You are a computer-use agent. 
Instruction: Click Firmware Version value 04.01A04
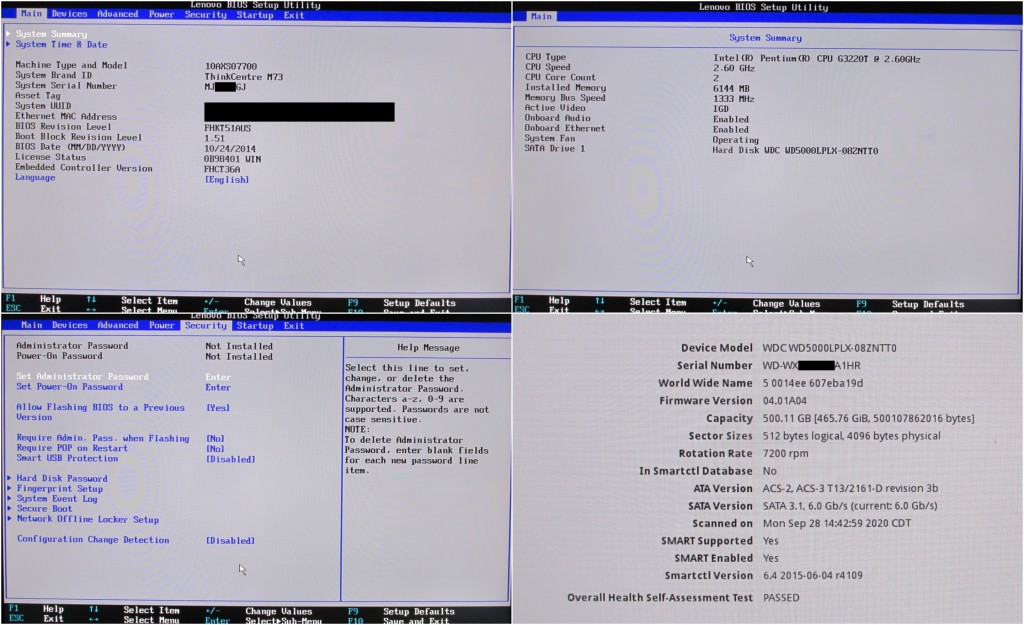tap(784, 401)
